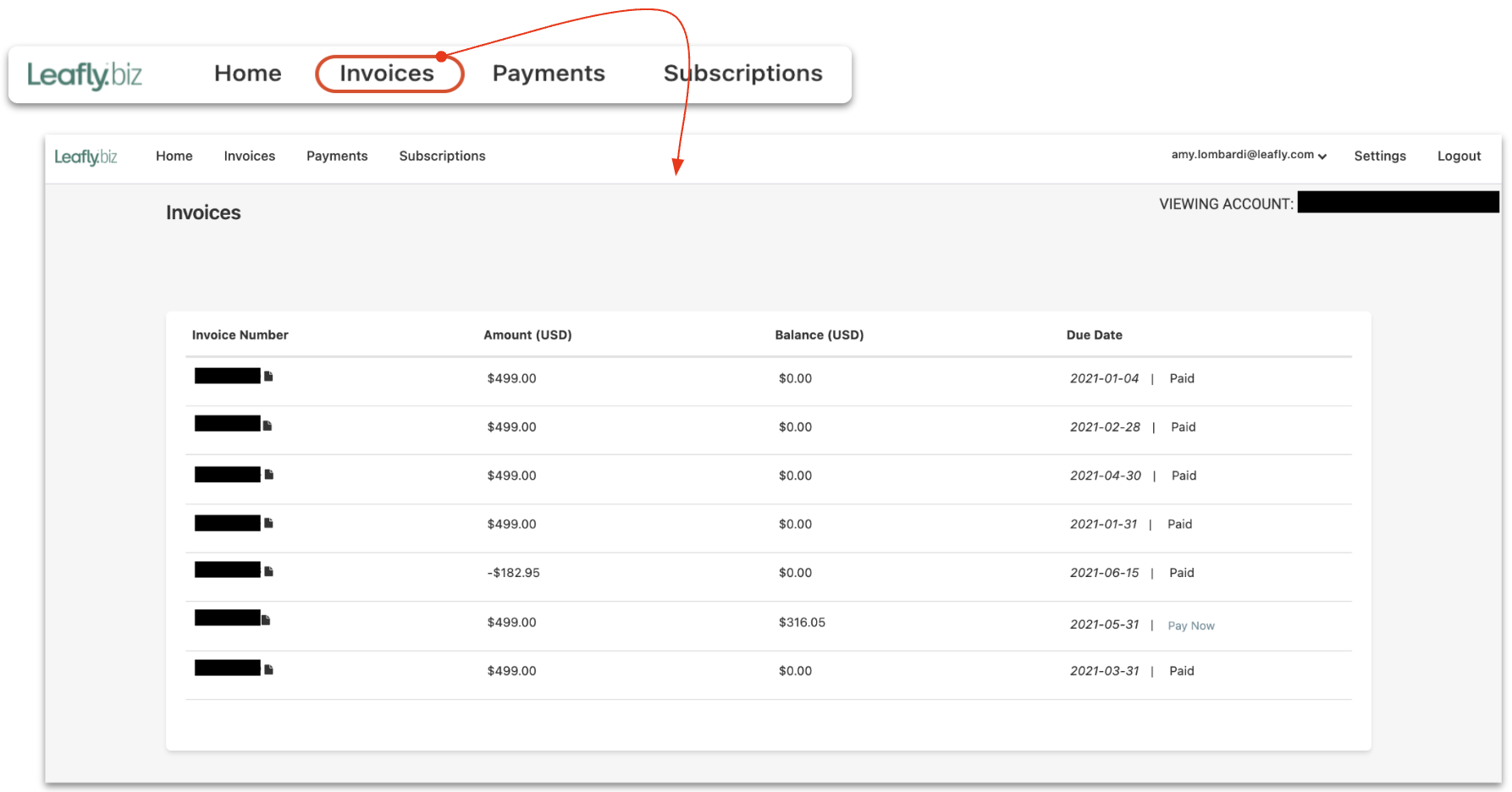Expand the amy.lombardi@leafly.com account dropdown

tap(1249, 155)
